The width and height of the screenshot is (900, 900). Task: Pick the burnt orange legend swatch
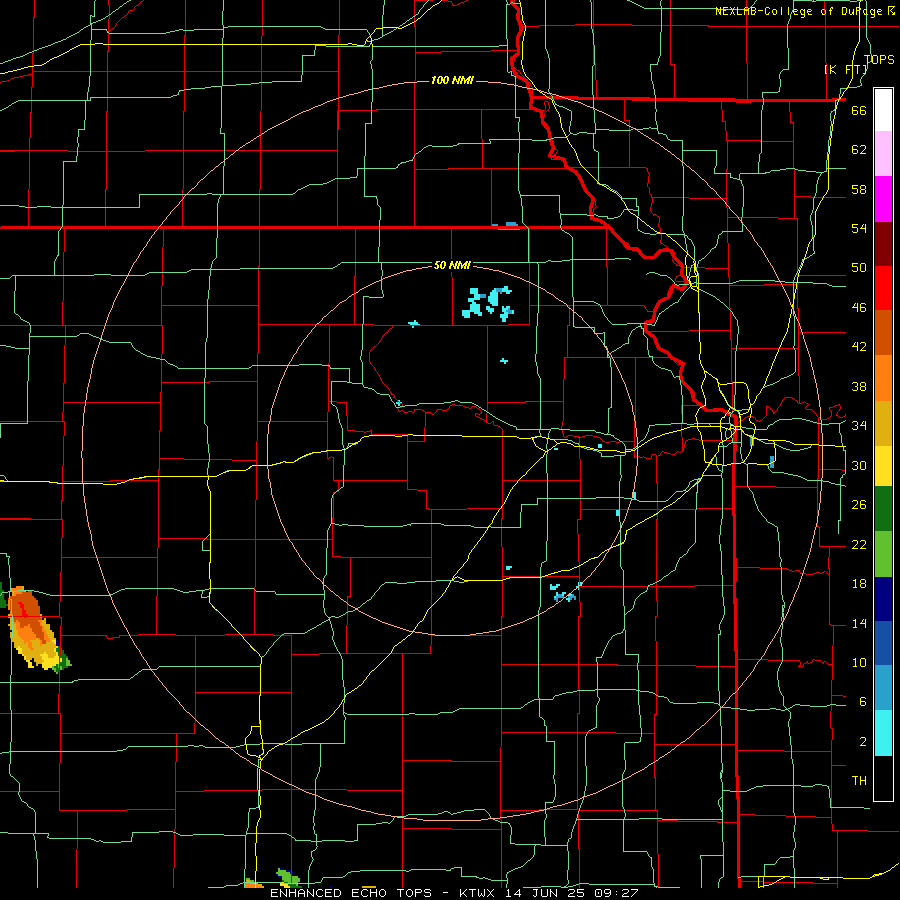883,333
